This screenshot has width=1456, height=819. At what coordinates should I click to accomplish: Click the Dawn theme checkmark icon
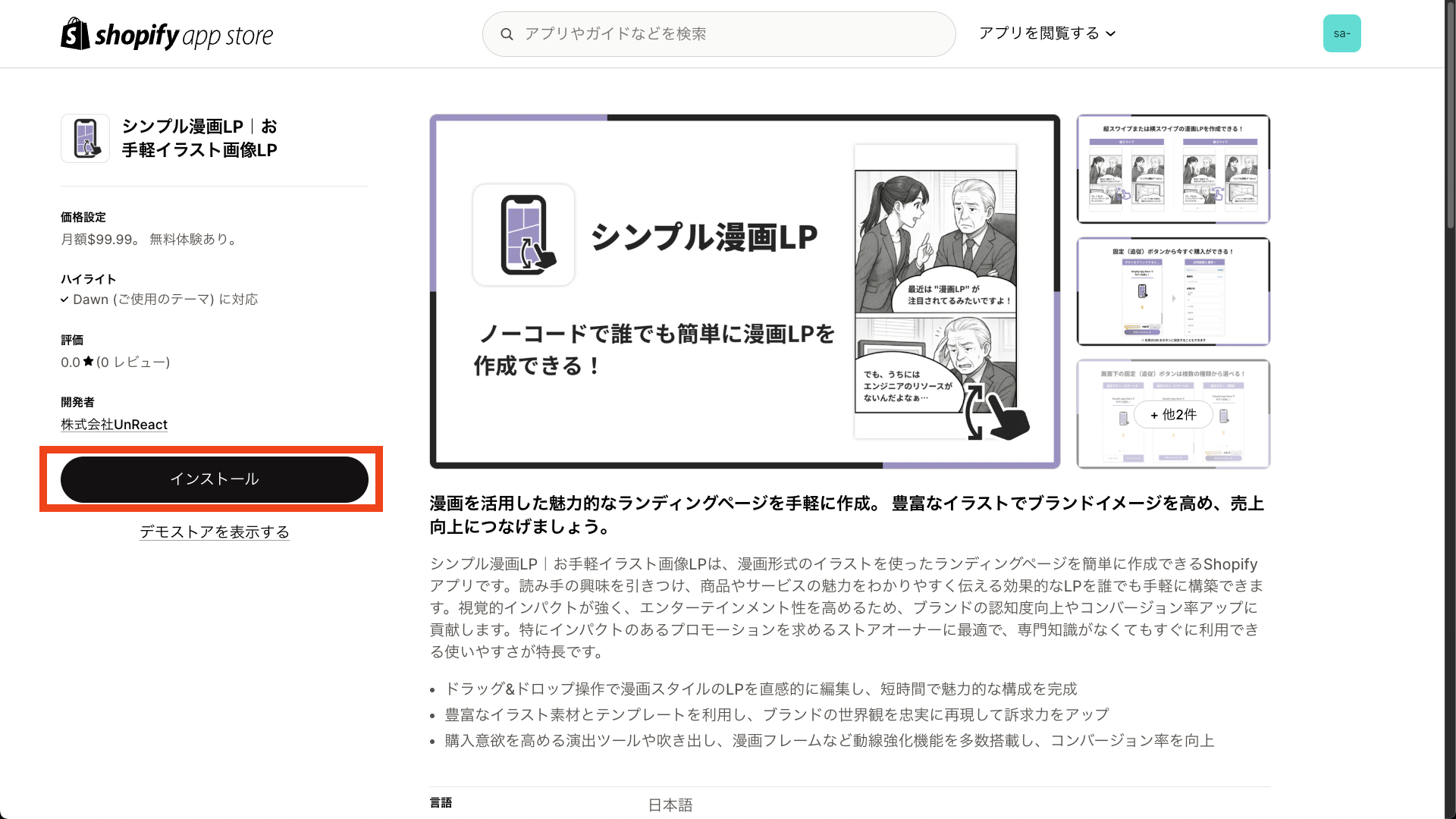(x=65, y=300)
